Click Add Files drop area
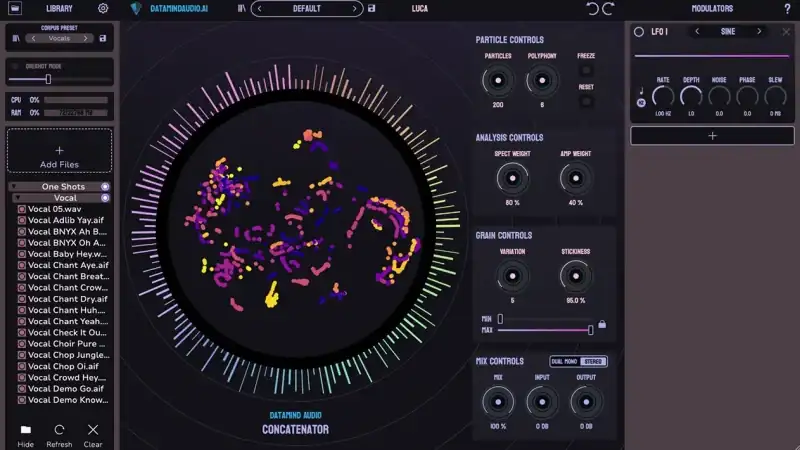 tap(59, 151)
